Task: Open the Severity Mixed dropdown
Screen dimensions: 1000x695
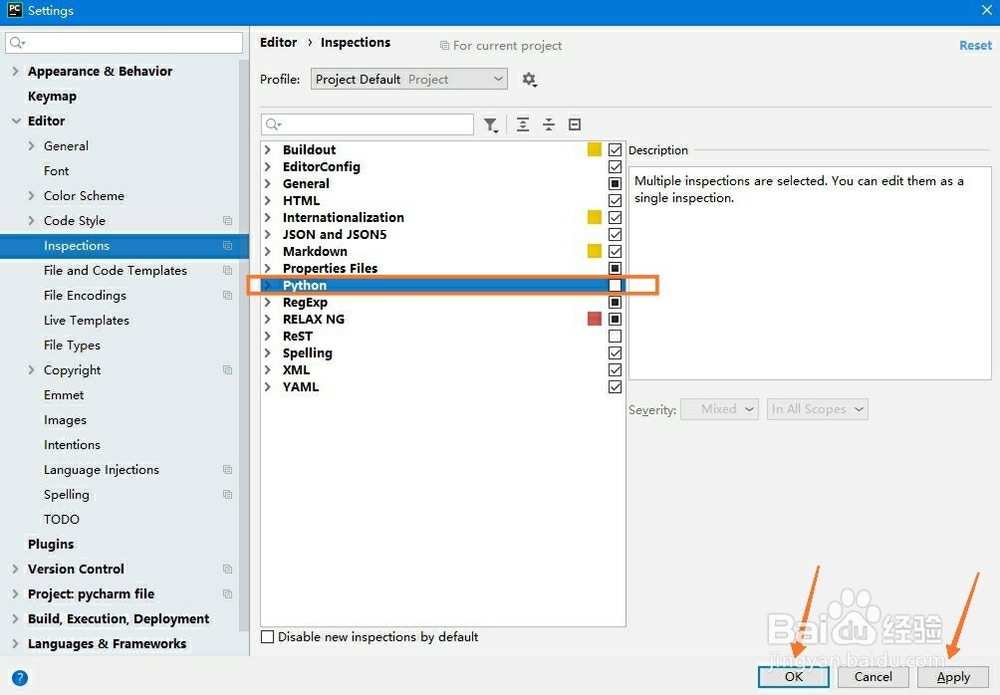Action: (x=719, y=409)
